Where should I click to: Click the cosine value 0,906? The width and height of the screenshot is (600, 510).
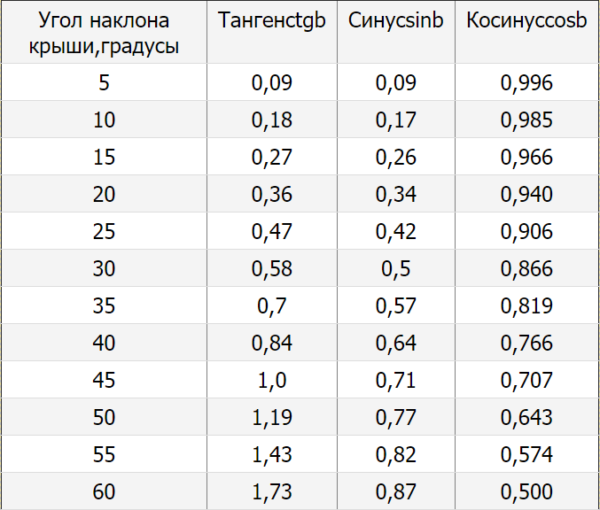click(525, 232)
